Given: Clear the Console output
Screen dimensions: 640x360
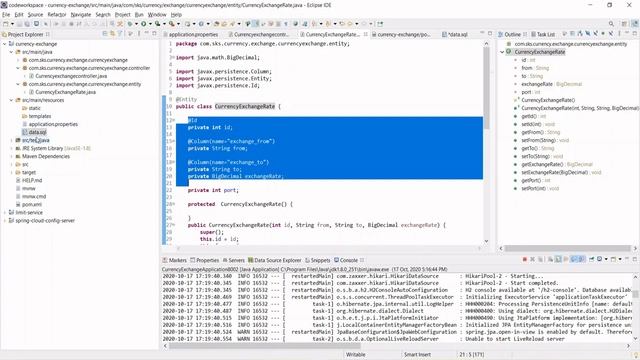Looking at the screenshot, I should [x=550, y=259].
